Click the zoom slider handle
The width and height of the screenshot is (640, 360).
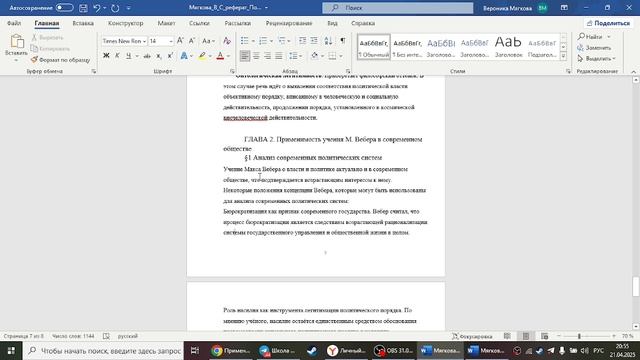tap(579, 336)
